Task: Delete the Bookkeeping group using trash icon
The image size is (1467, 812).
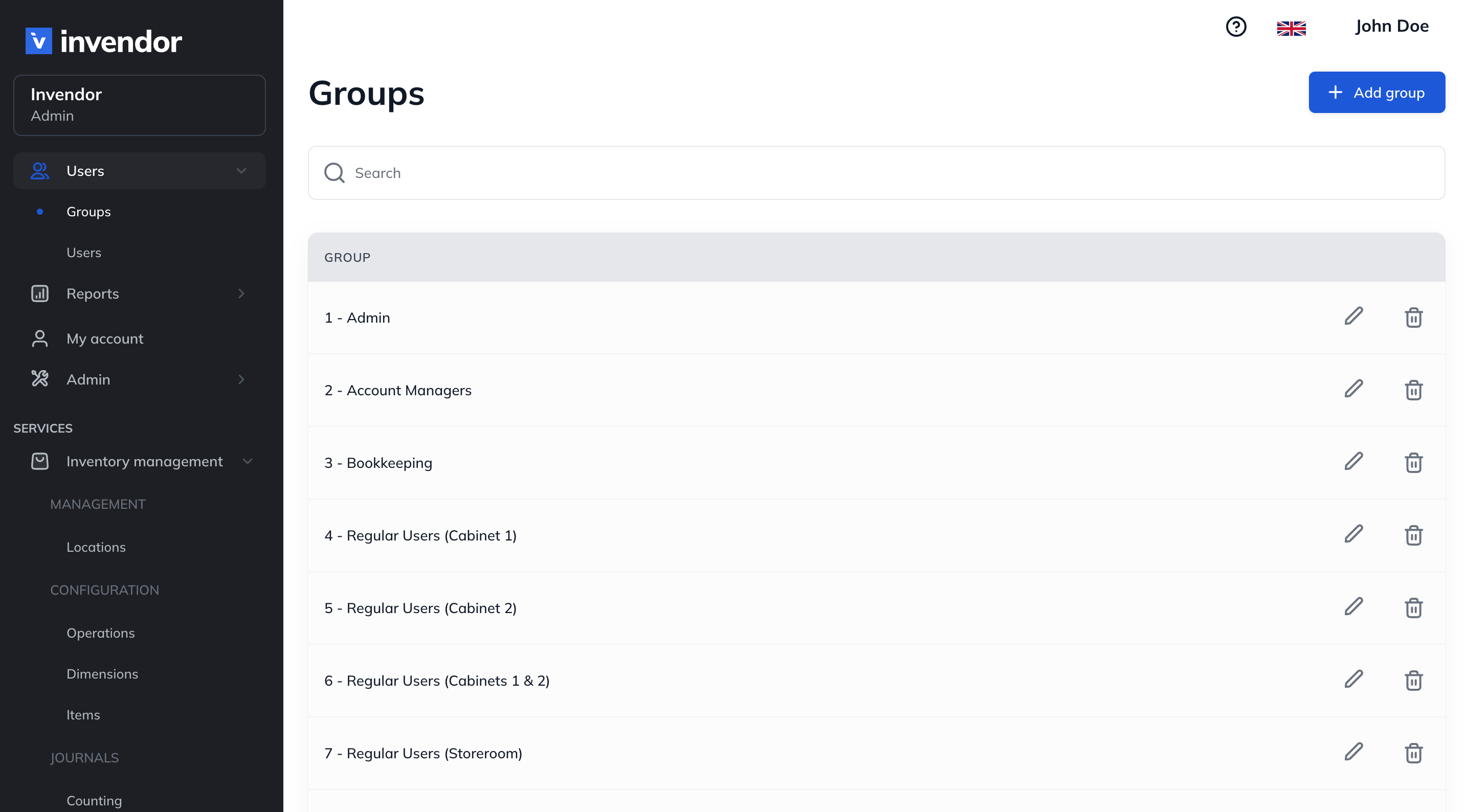Action: coord(1413,462)
